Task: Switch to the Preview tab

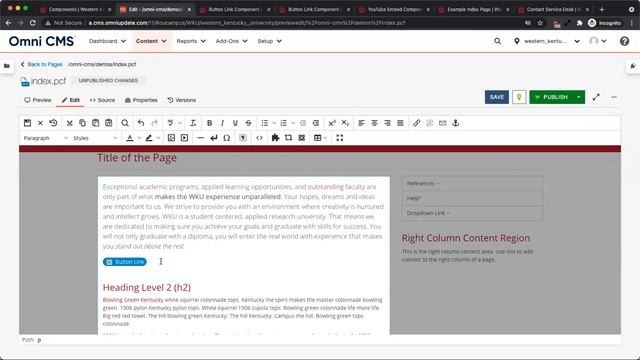Action: pos(38,100)
